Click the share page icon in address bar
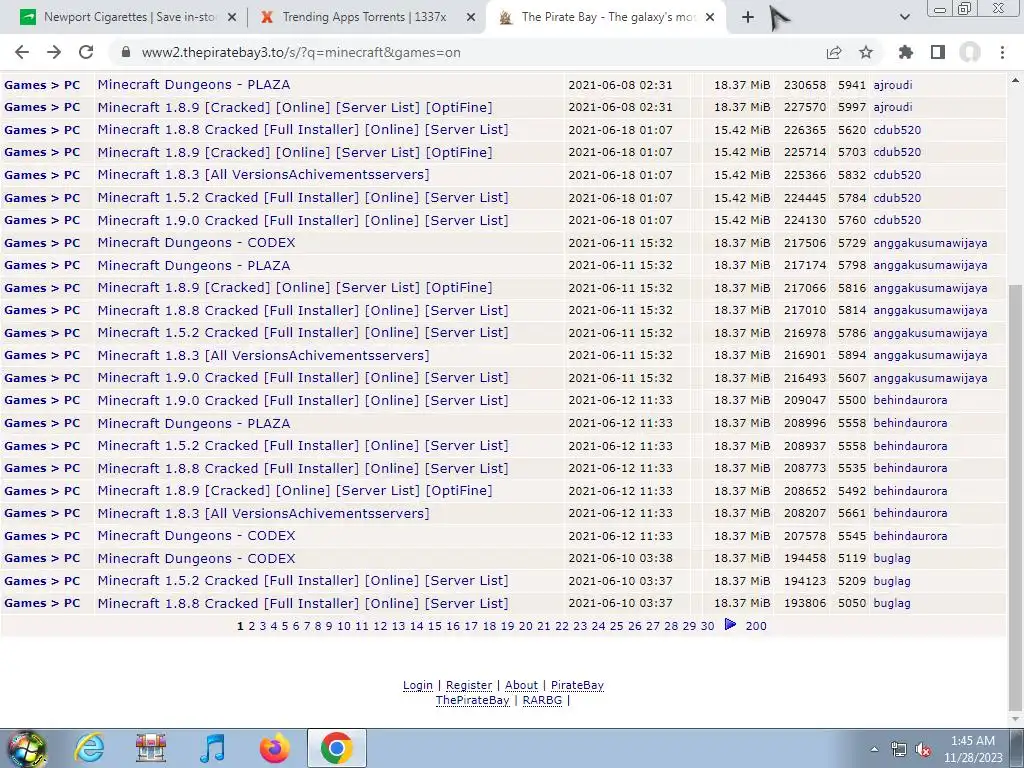Screen dimensions: 1024x768 (834, 52)
